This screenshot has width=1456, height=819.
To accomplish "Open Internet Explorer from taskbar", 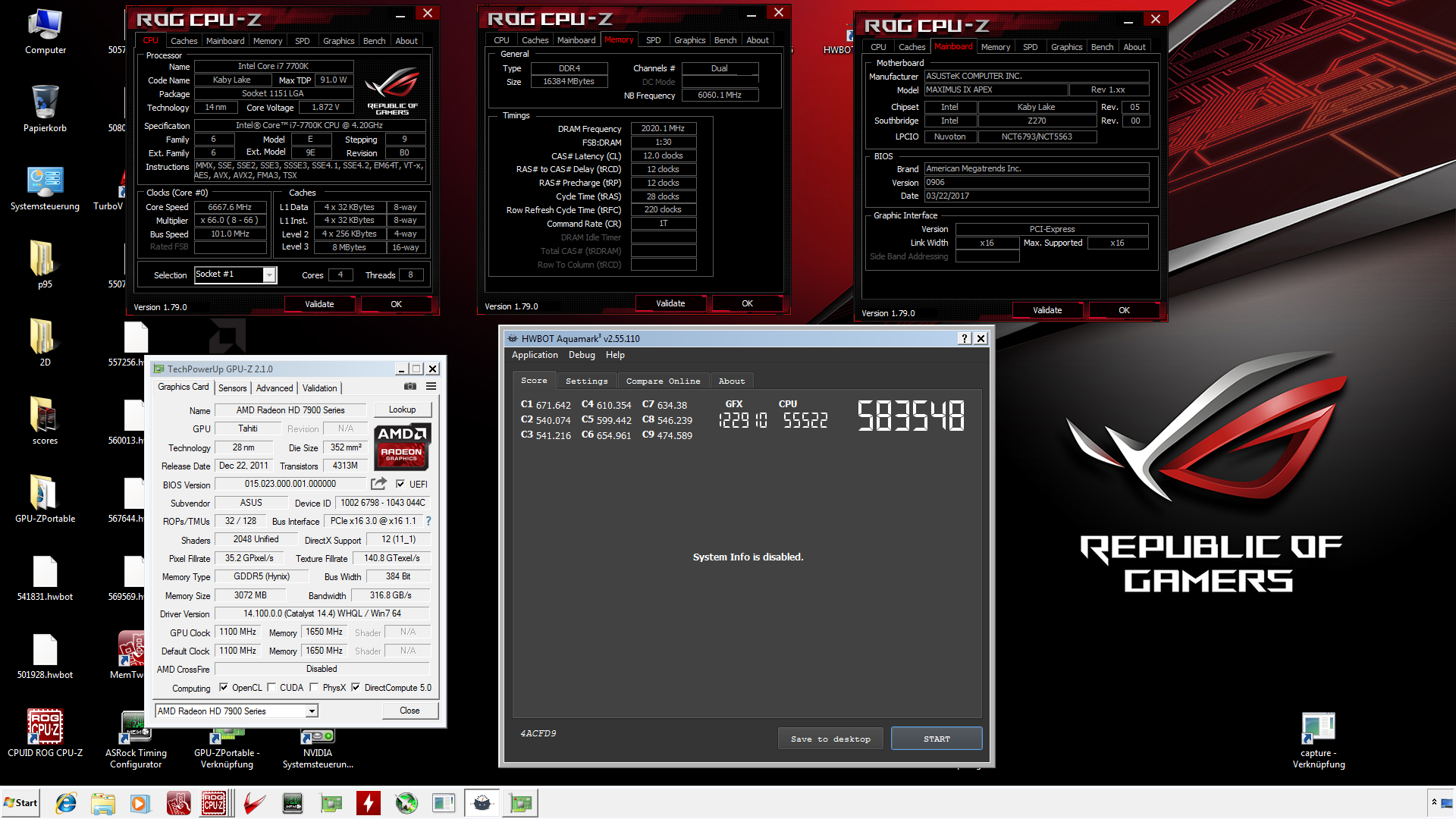I will click(x=66, y=803).
